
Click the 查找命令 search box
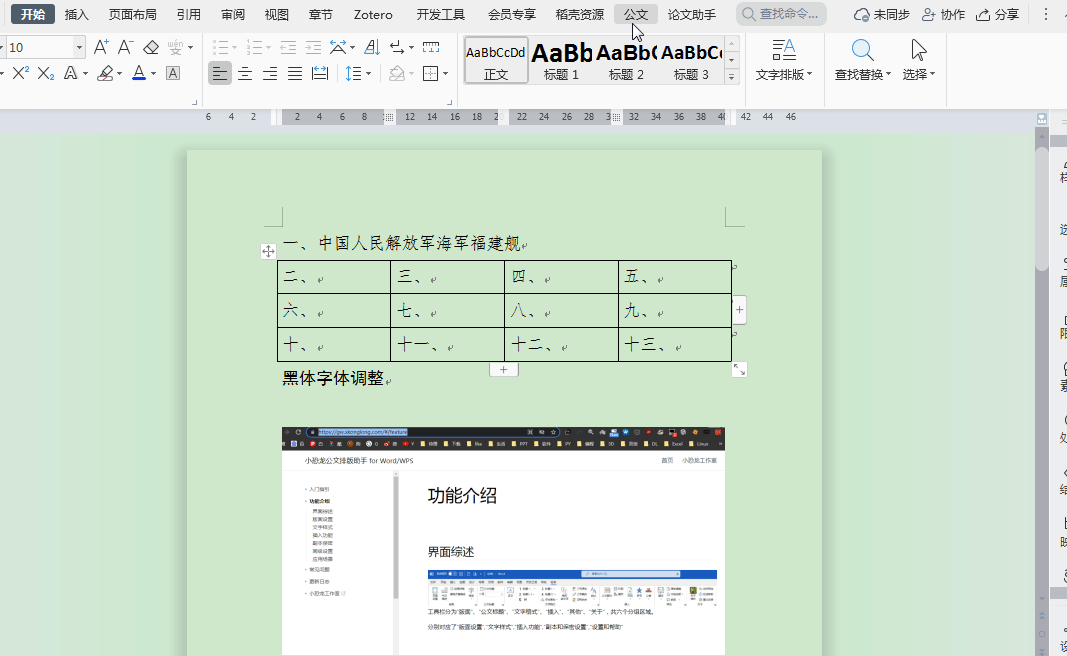tap(781, 14)
